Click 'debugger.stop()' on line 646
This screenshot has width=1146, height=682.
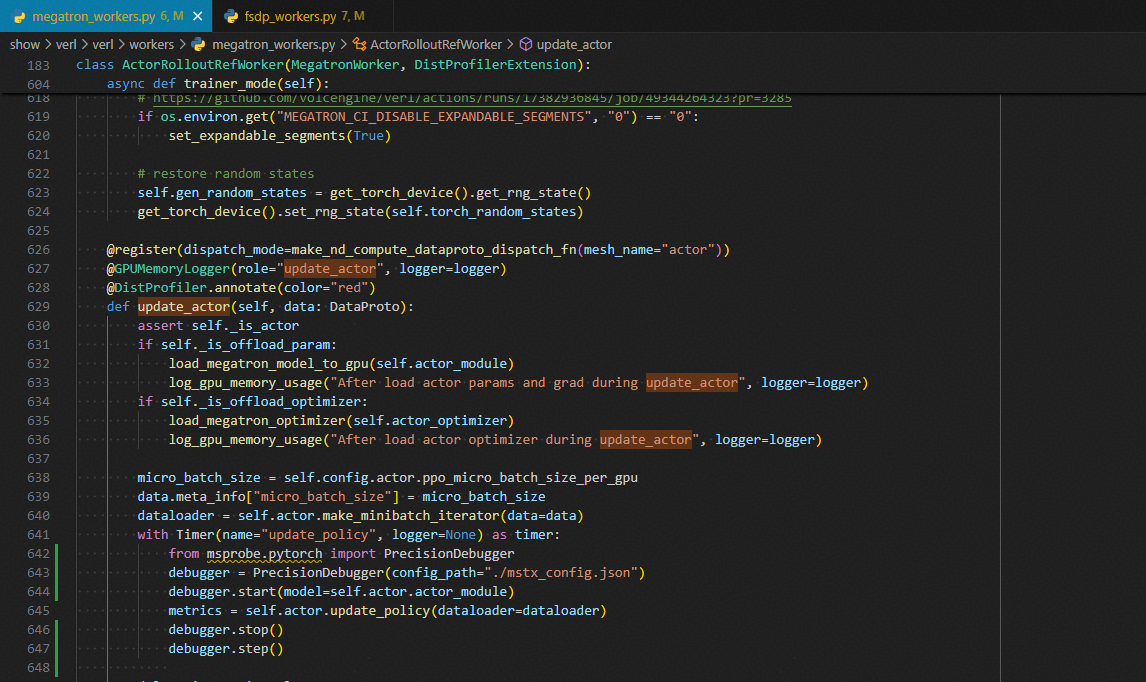226,629
